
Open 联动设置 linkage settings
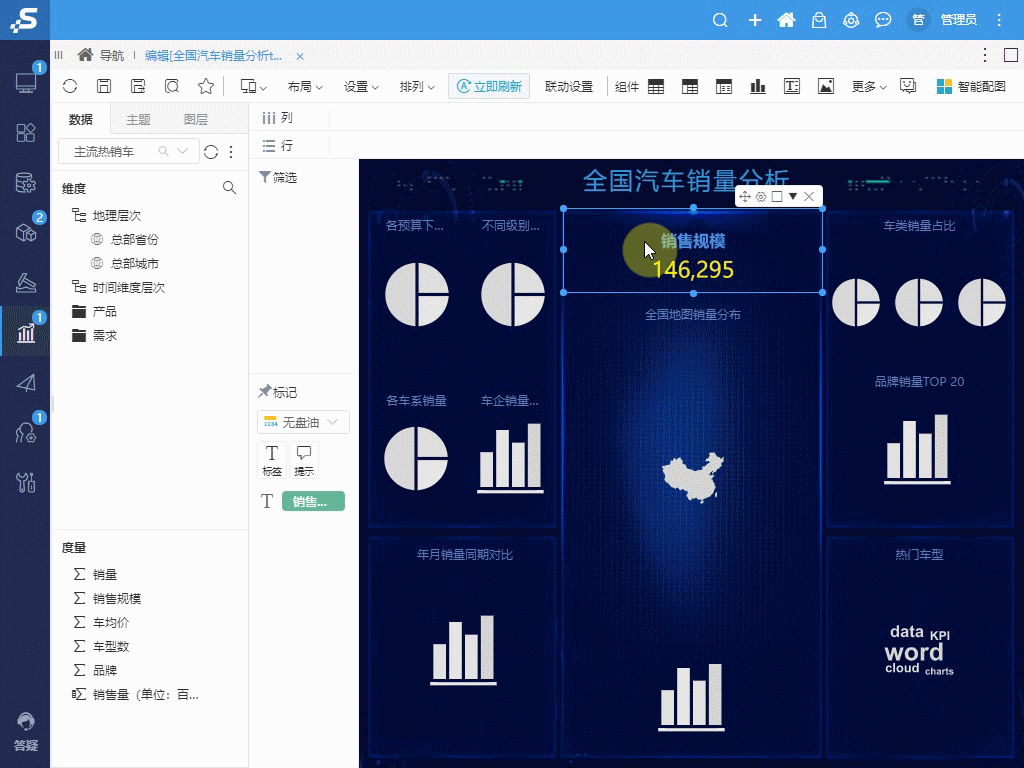coord(569,86)
